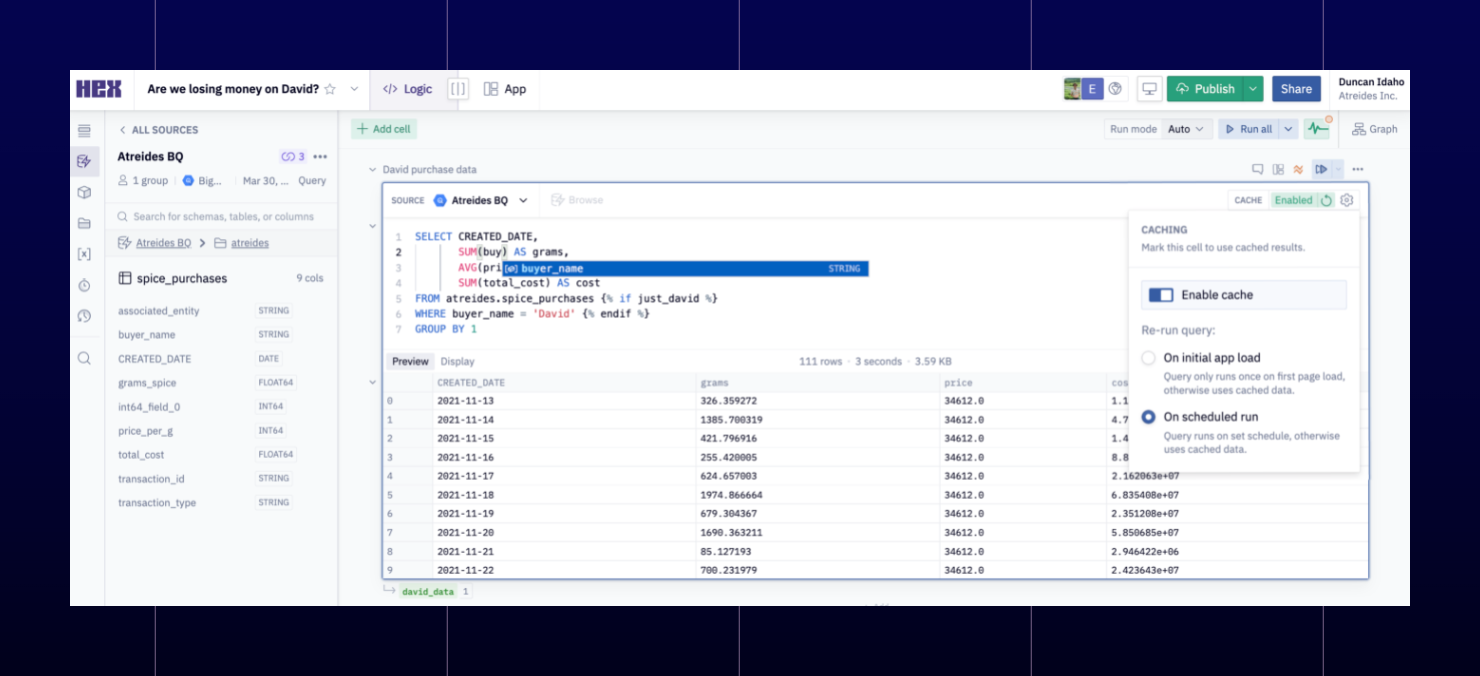Click the cache refresh circular arrow icon
The height and width of the screenshot is (676, 1480).
(1326, 200)
